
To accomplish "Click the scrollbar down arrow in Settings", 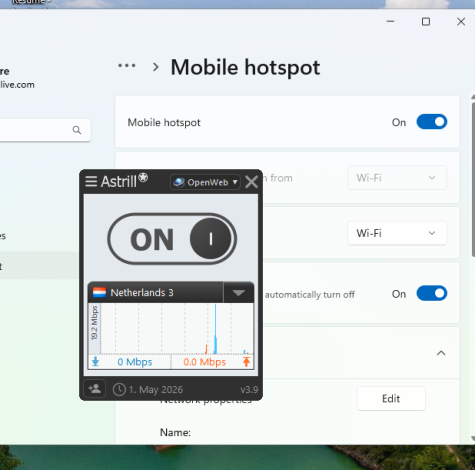I will tap(473, 438).
